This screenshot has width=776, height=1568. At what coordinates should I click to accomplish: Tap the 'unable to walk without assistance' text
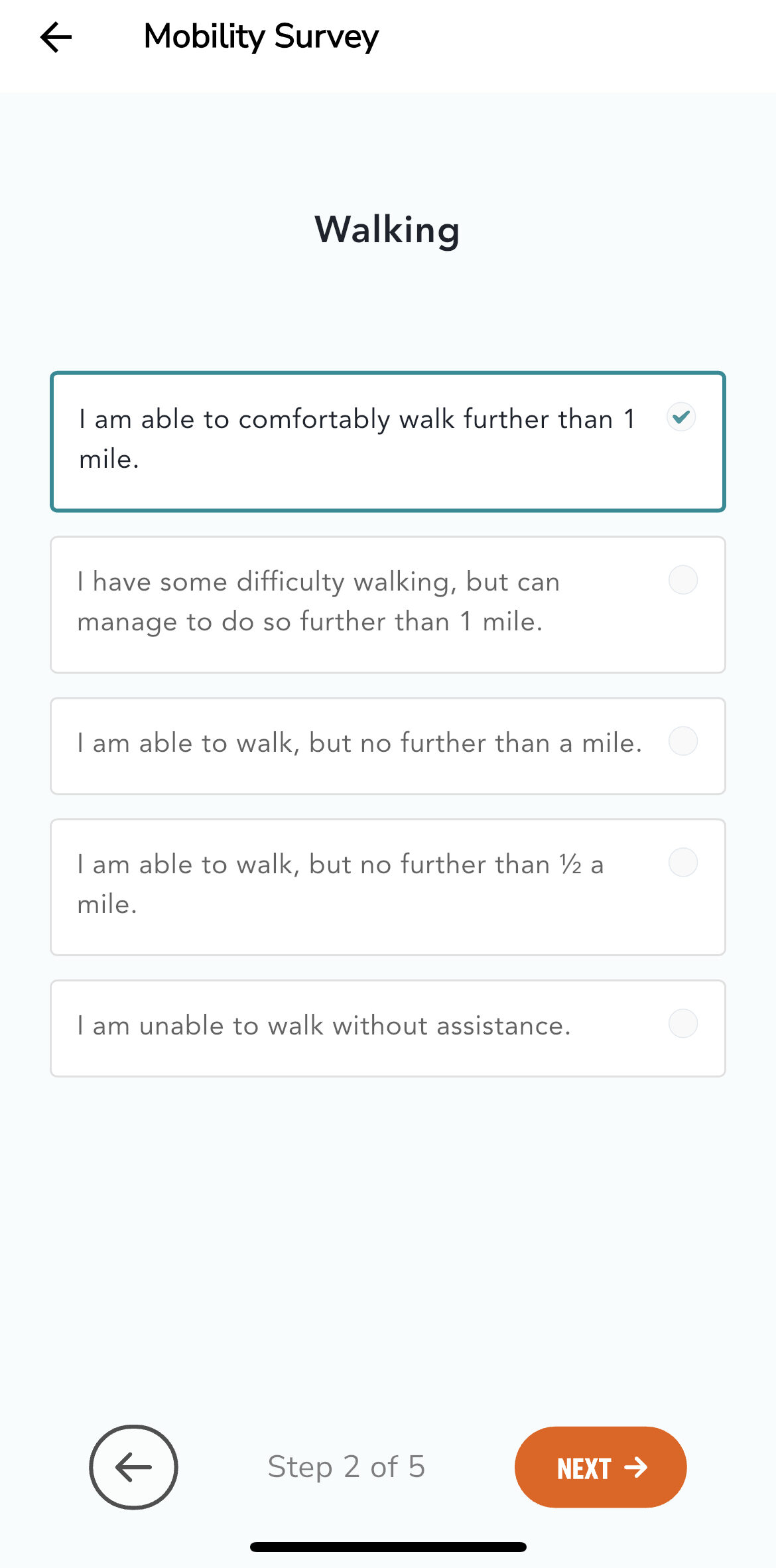pos(324,1026)
